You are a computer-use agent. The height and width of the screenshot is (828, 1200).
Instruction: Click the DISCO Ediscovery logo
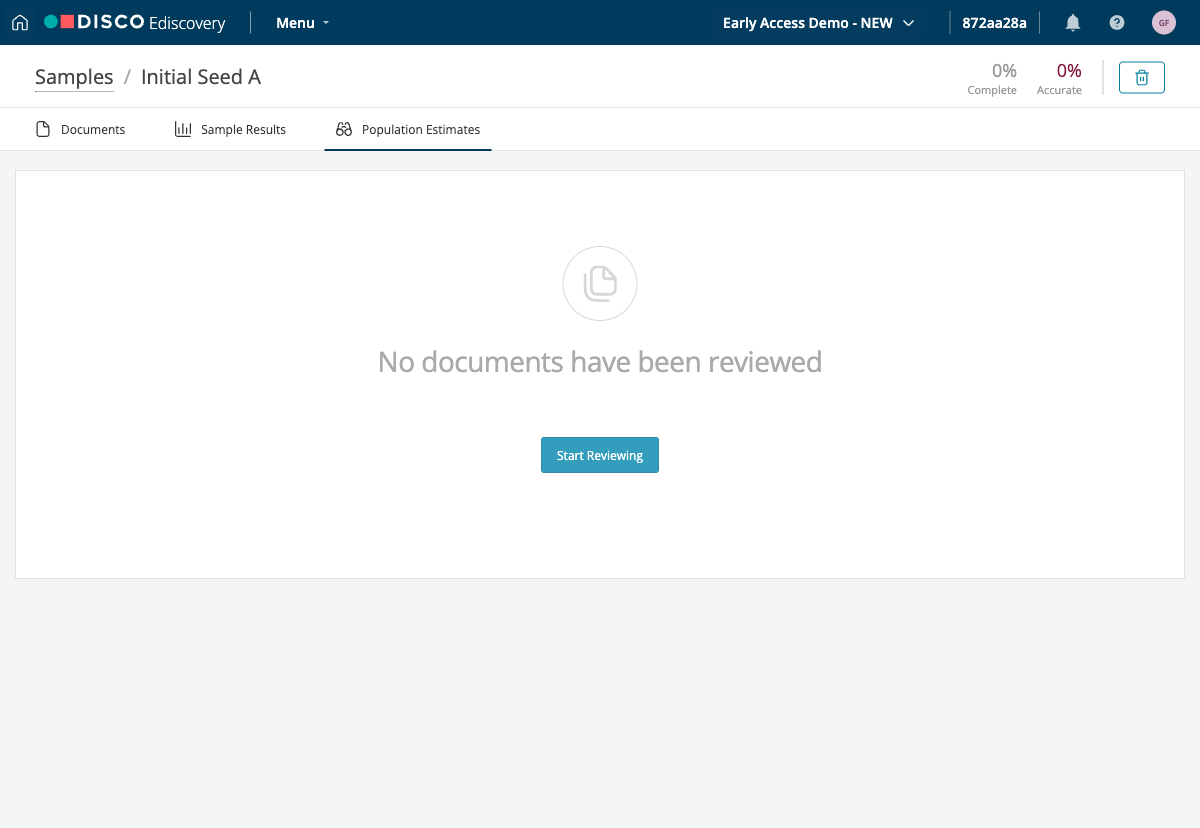click(135, 23)
